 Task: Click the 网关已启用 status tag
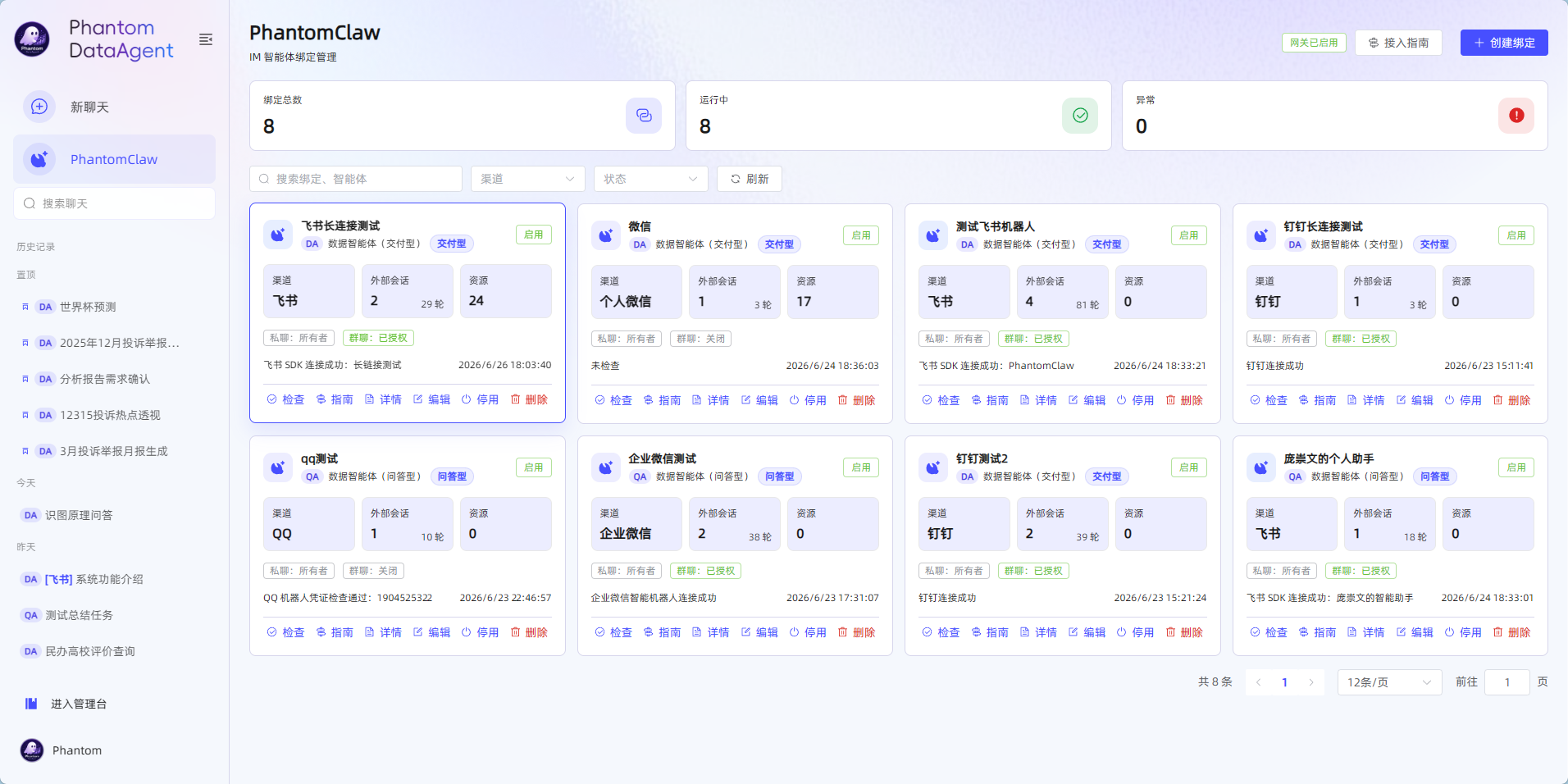coord(1314,43)
